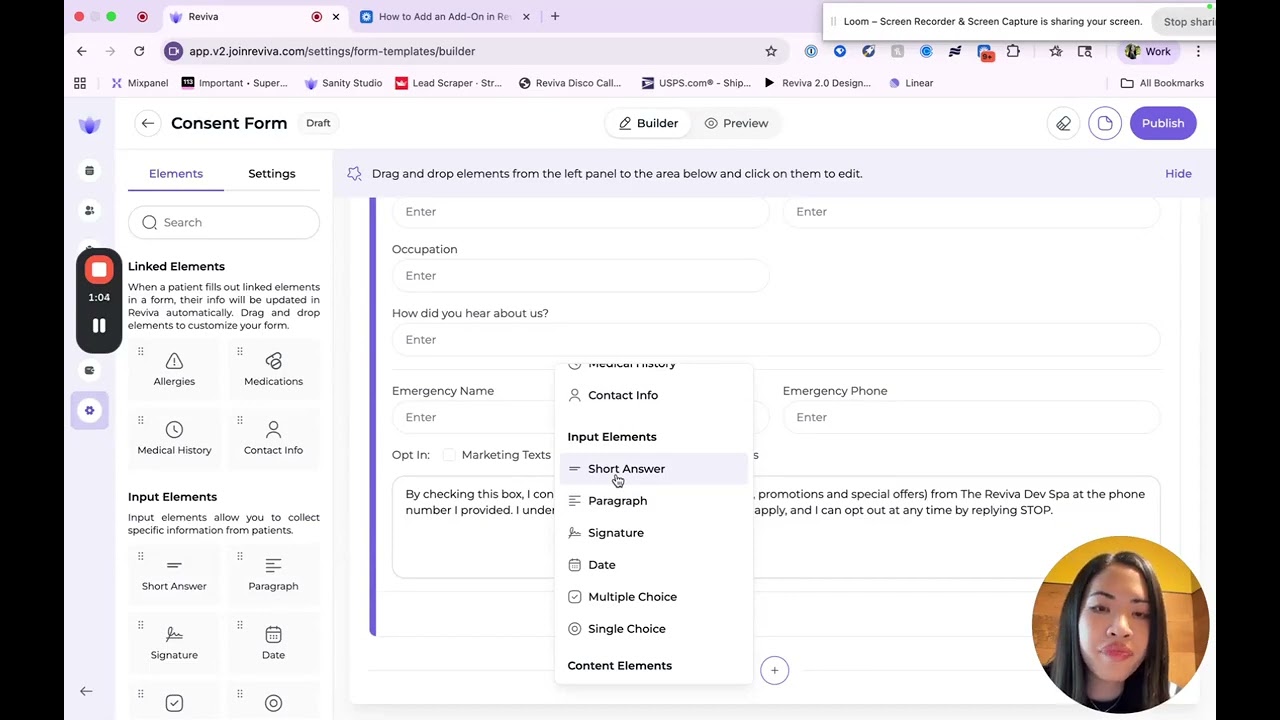Click the Loom camera bubble
Image resolution: width=1280 pixels, height=720 pixels.
coord(1120,624)
